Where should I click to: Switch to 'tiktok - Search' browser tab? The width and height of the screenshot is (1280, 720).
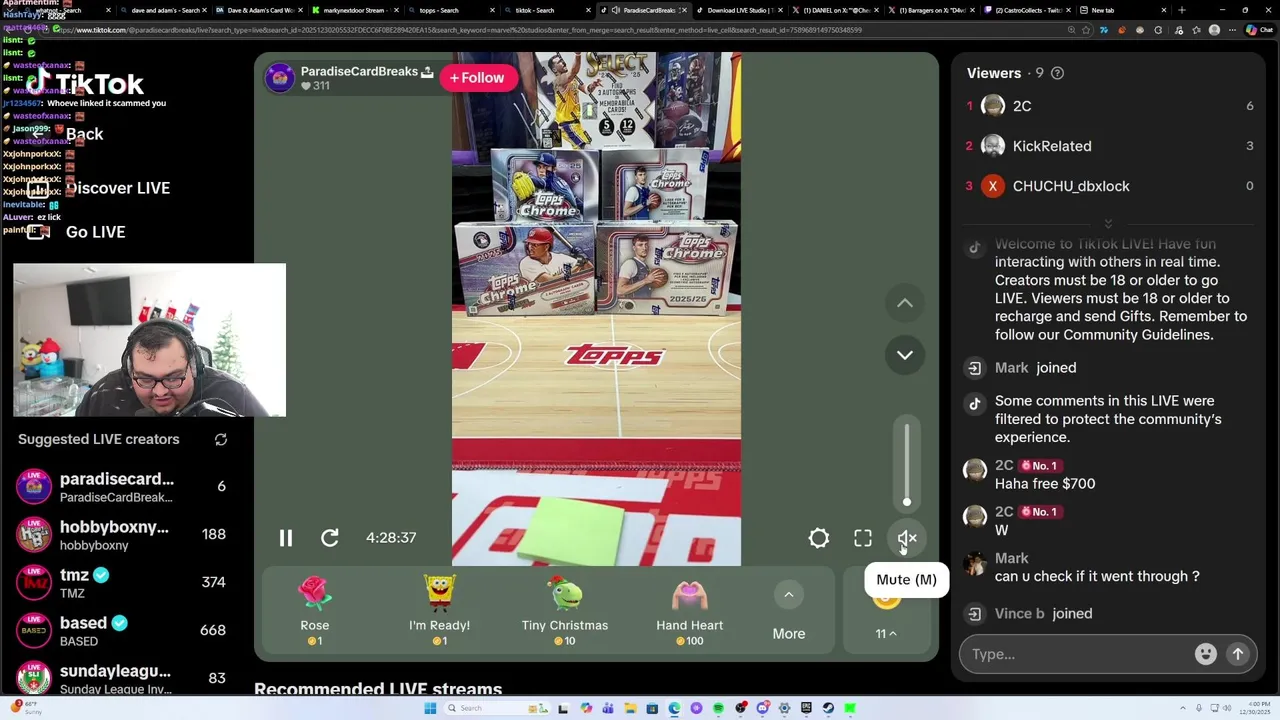pyautogui.click(x=545, y=10)
